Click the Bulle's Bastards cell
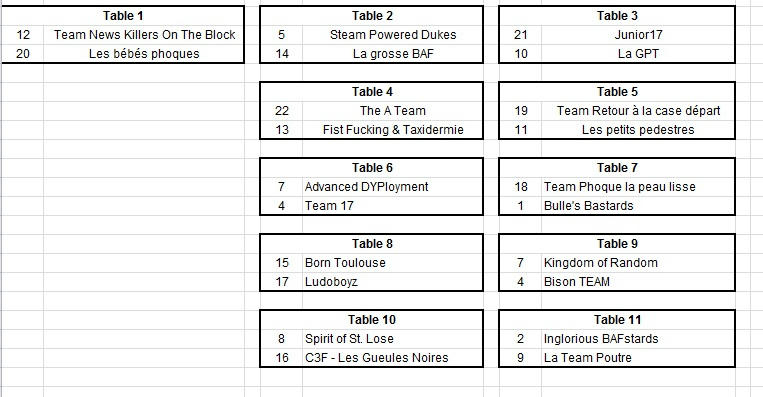The image size is (763, 397). click(638, 205)
